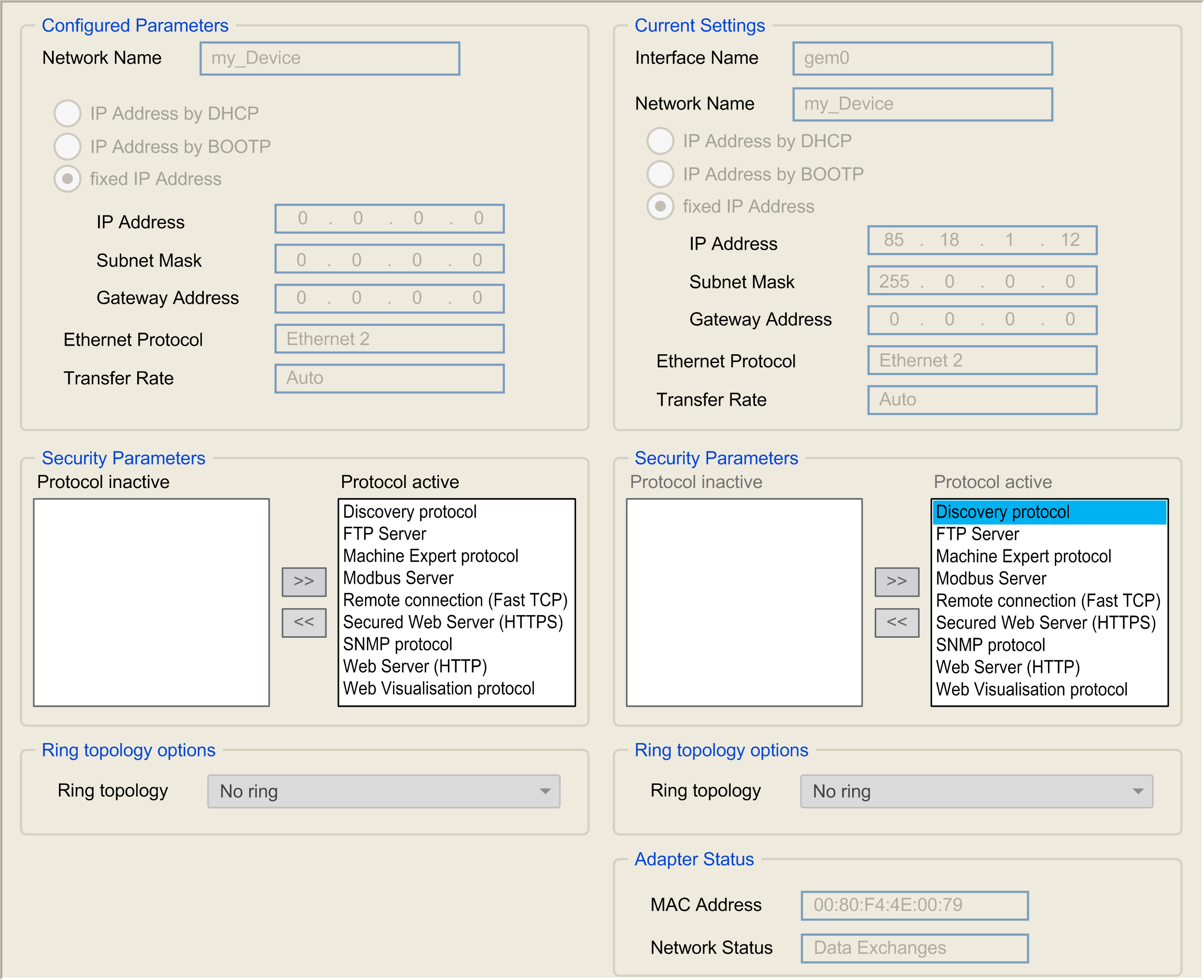Click the >> button in Configured Security Parameters
Image resolution: width=1204 pixels, height=980 pixels.
pos(304,581)
